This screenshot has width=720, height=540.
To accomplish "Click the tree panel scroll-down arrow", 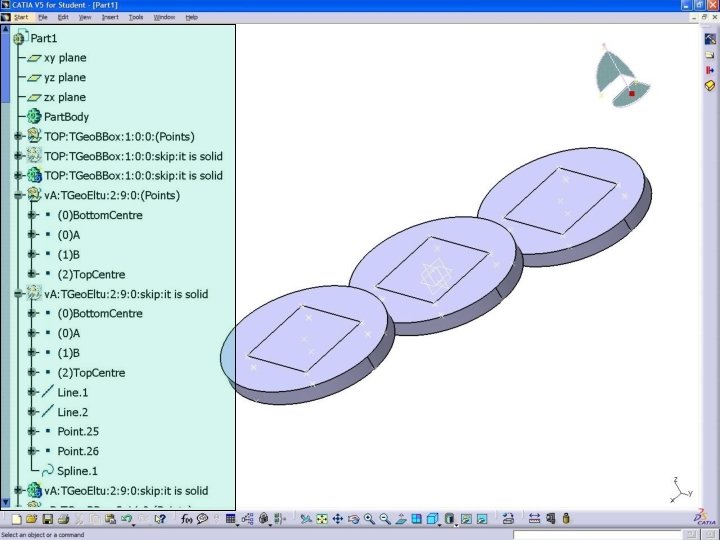I will click(x=6, y=503).
